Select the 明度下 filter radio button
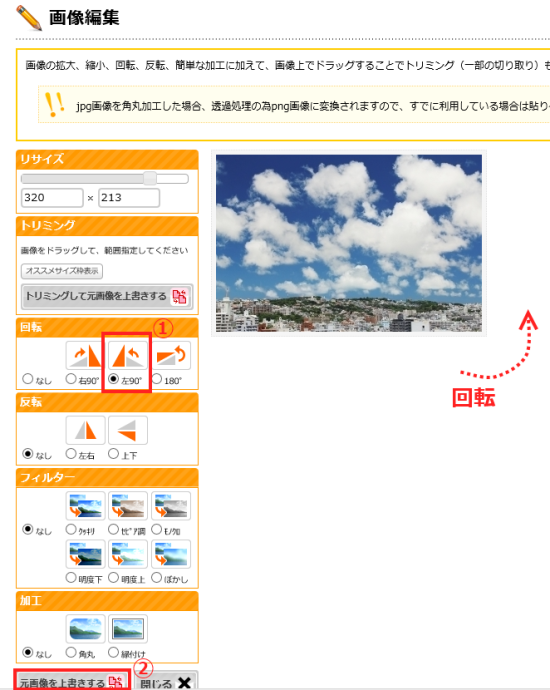Viewport: 550px width, 690px height. (71, 578)
